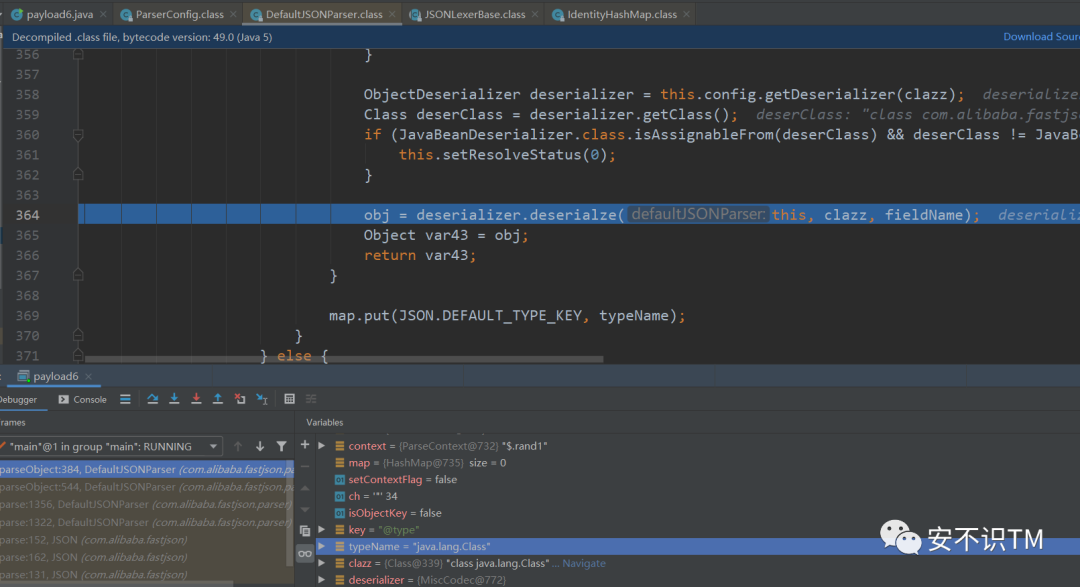Click the Navigate link beside clazz
The width and height of the screenshot is (1080, 587).
point(584,563)
